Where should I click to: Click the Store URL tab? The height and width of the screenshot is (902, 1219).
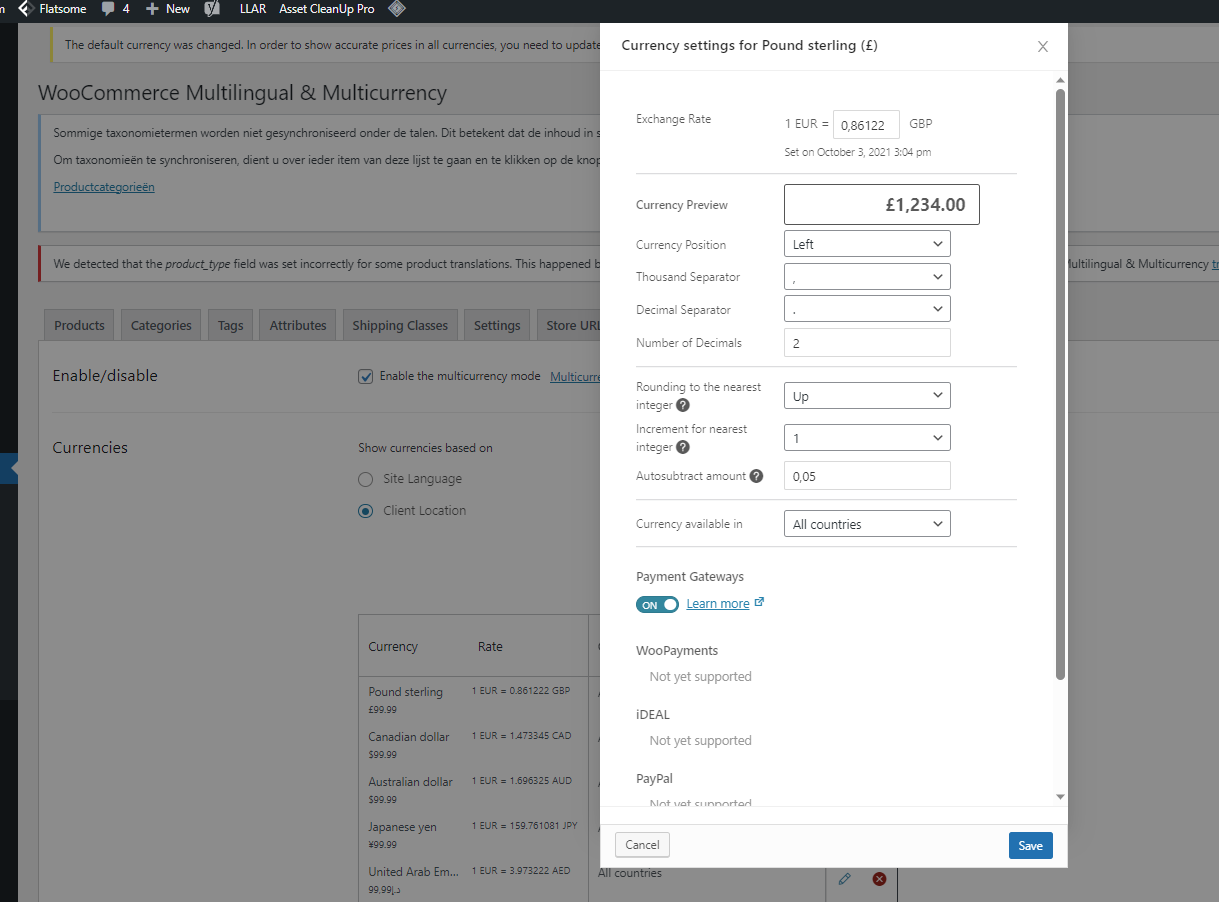[x=568, y=325]
